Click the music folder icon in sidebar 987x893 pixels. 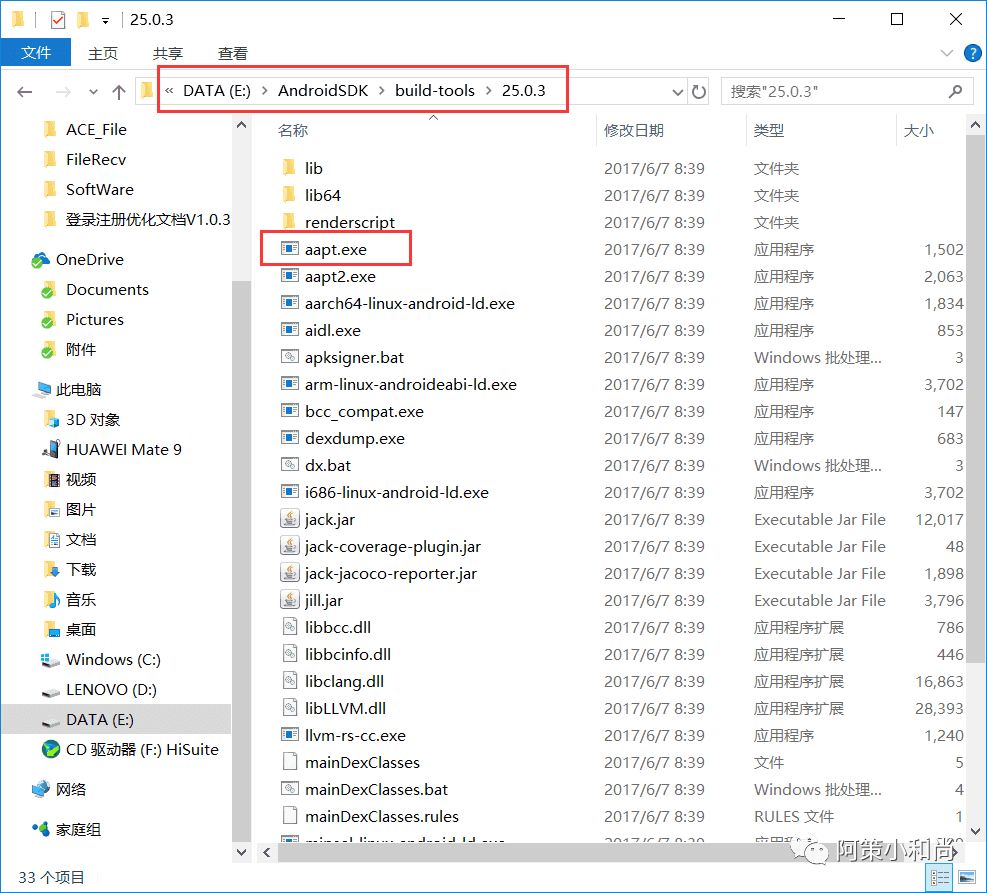coord(51,599)
